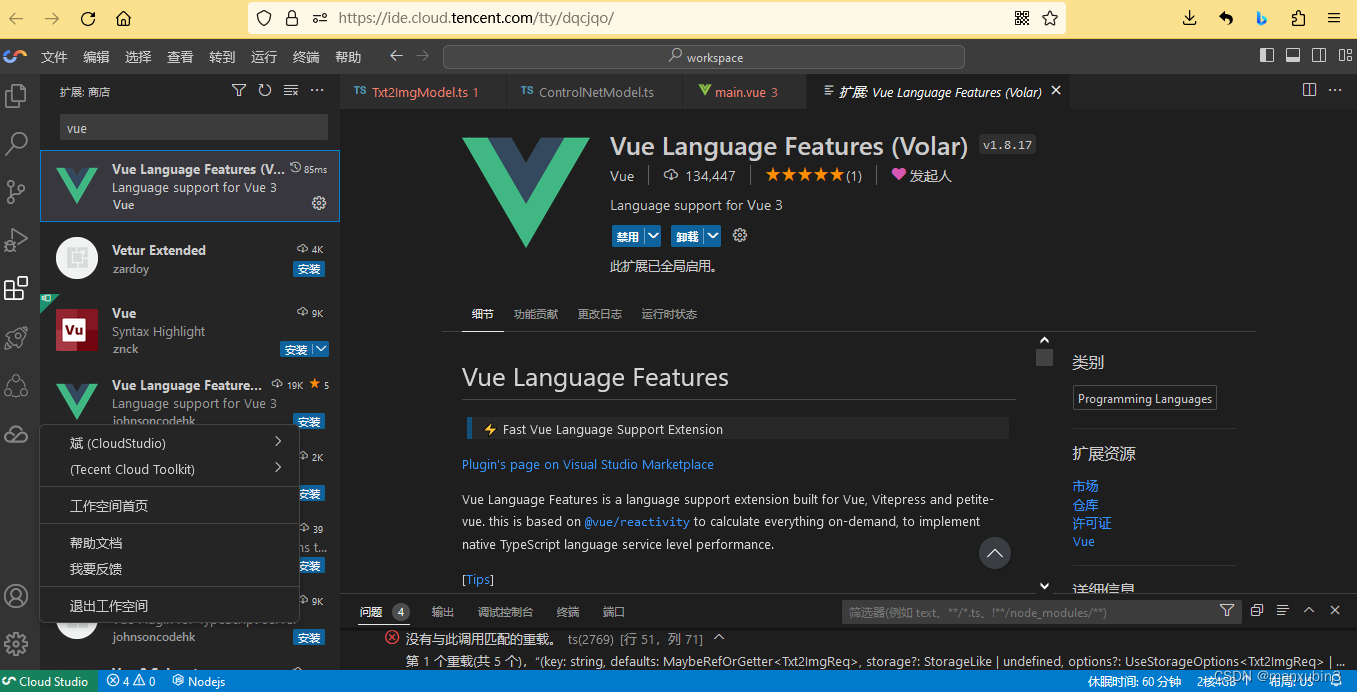Screen dimensions: 1357x692
Task: Open customize layout icon in title bar
Action: click(1343, 56)
